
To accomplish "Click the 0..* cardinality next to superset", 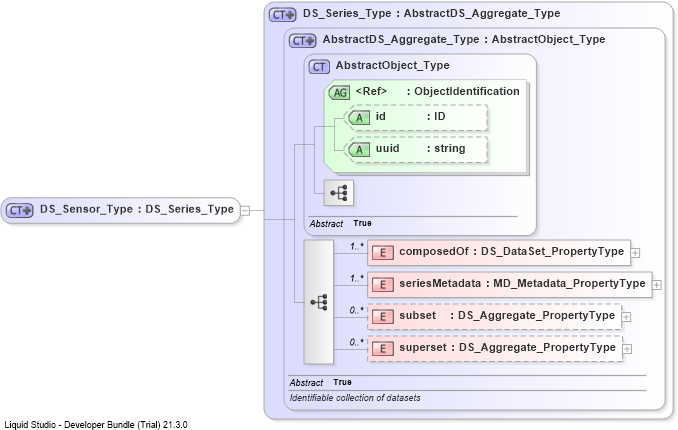I will click(357, 343).
